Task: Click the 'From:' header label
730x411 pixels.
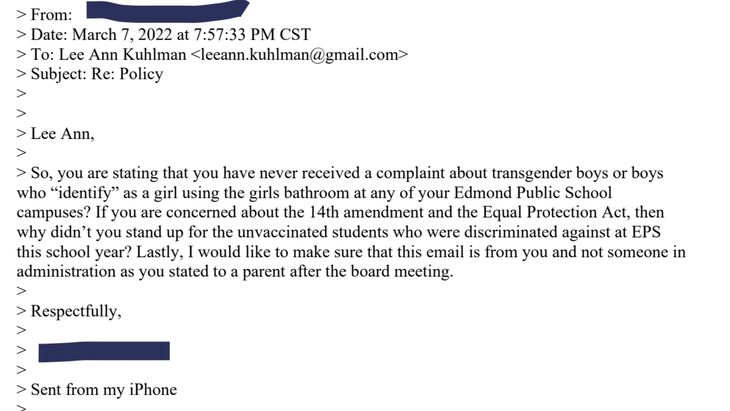Action: [51, 15]
